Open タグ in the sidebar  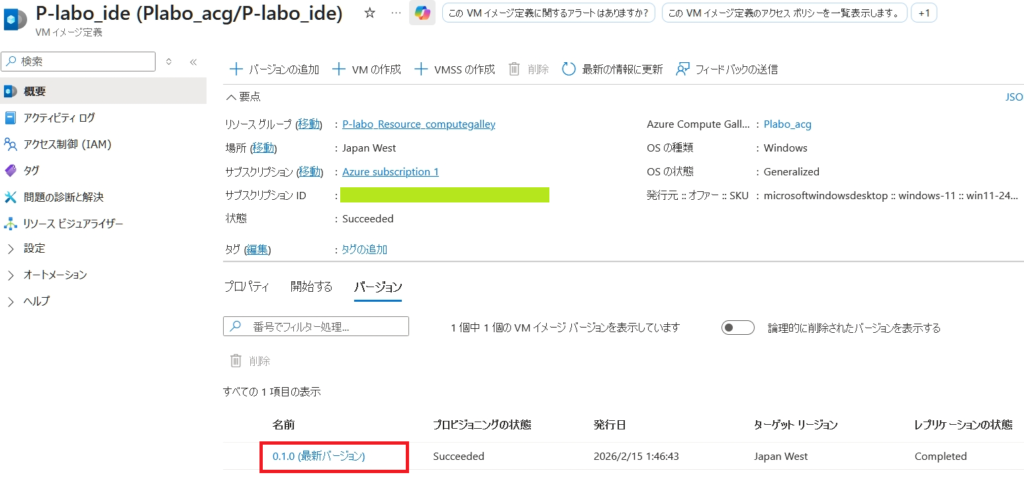pyautogui.click(x=31, y=170)
